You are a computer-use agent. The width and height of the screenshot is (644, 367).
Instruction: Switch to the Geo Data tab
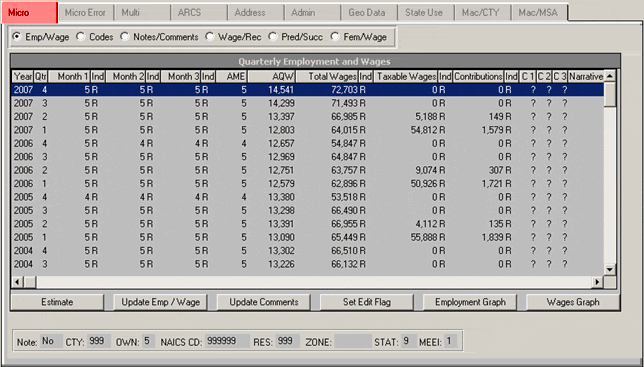[367, 13]
